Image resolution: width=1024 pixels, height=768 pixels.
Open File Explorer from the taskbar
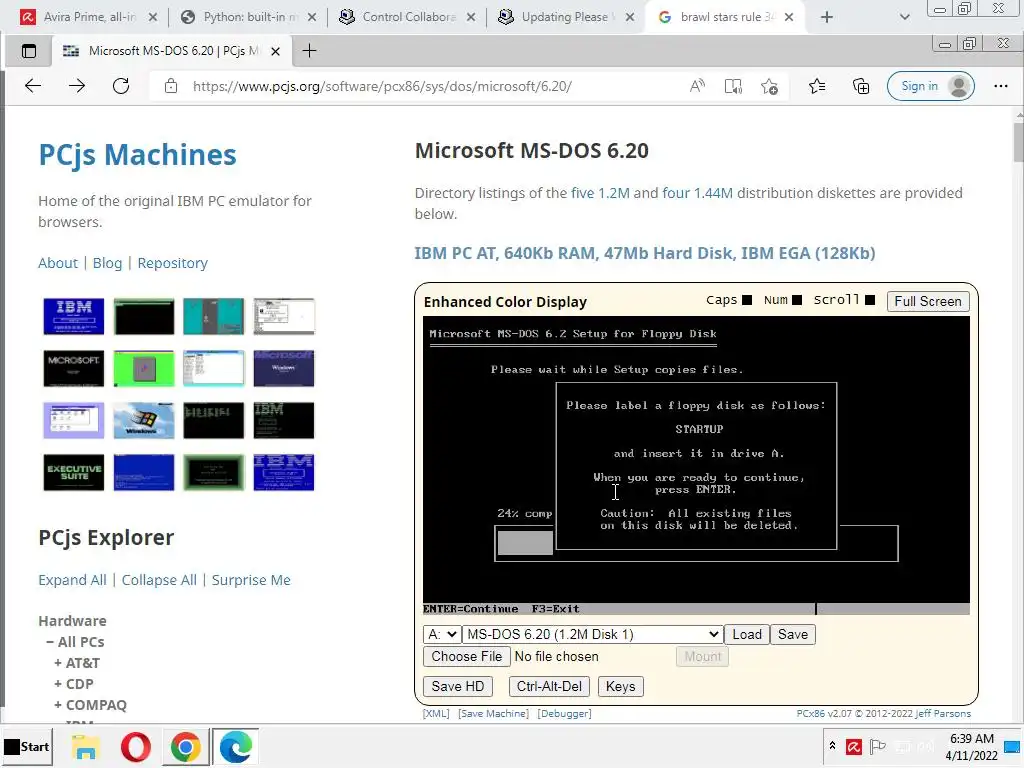click(86, 746)
